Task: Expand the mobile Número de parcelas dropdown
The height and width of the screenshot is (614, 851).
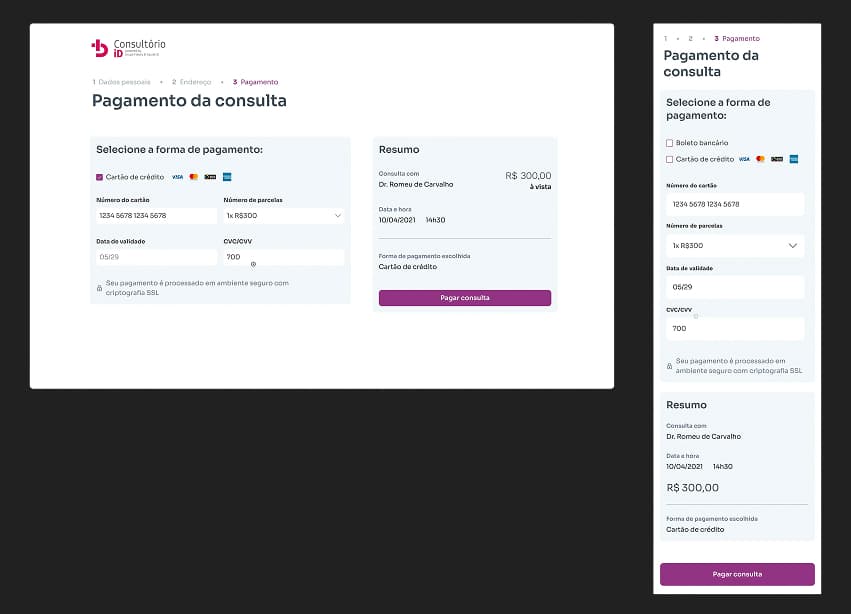Action: tap(735, 245)
